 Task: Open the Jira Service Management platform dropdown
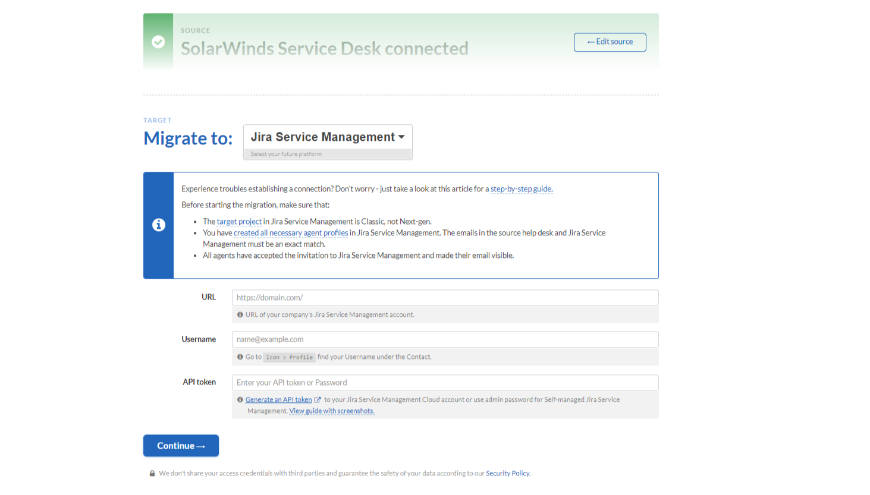coord(328,137)
